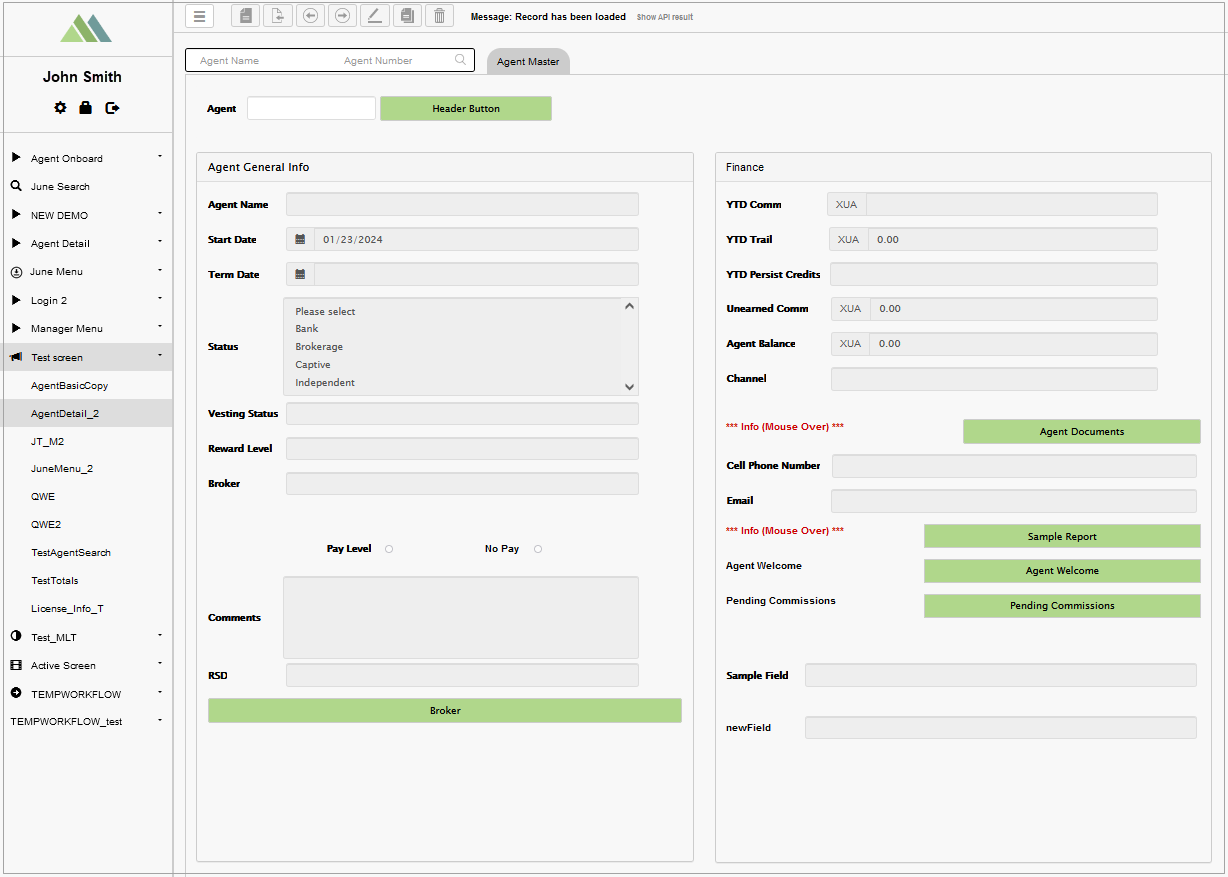The width and height of the screenshot is (1228, 877).
Task: Expand the Manager Menu dropdown arrow
Action: (160, 327)
